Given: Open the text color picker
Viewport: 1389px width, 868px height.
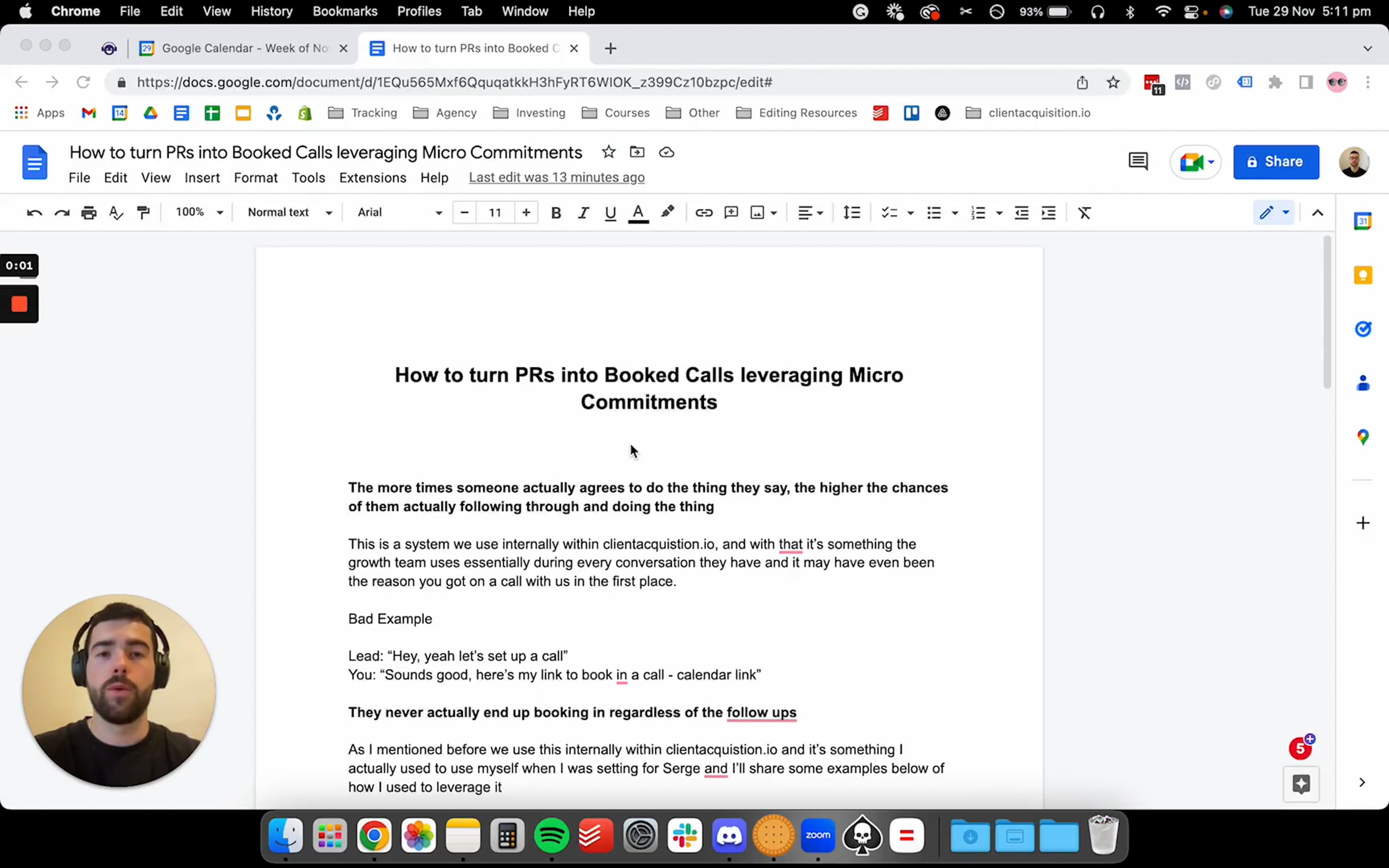Looking at the screenshot, I should coord(638,212).
